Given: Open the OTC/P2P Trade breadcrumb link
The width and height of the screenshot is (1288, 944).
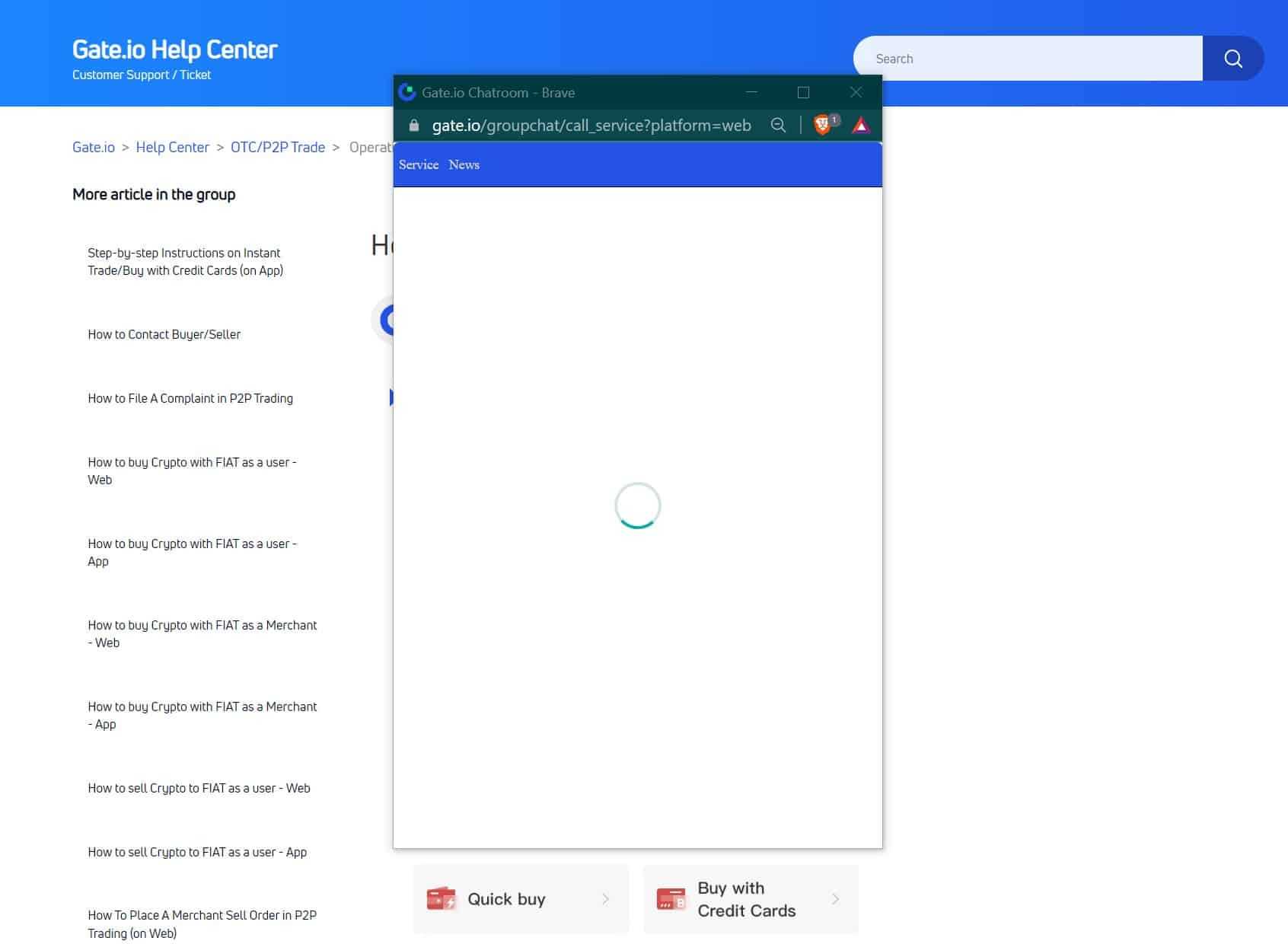Looking at the screenshot, I should coord(278,147).
